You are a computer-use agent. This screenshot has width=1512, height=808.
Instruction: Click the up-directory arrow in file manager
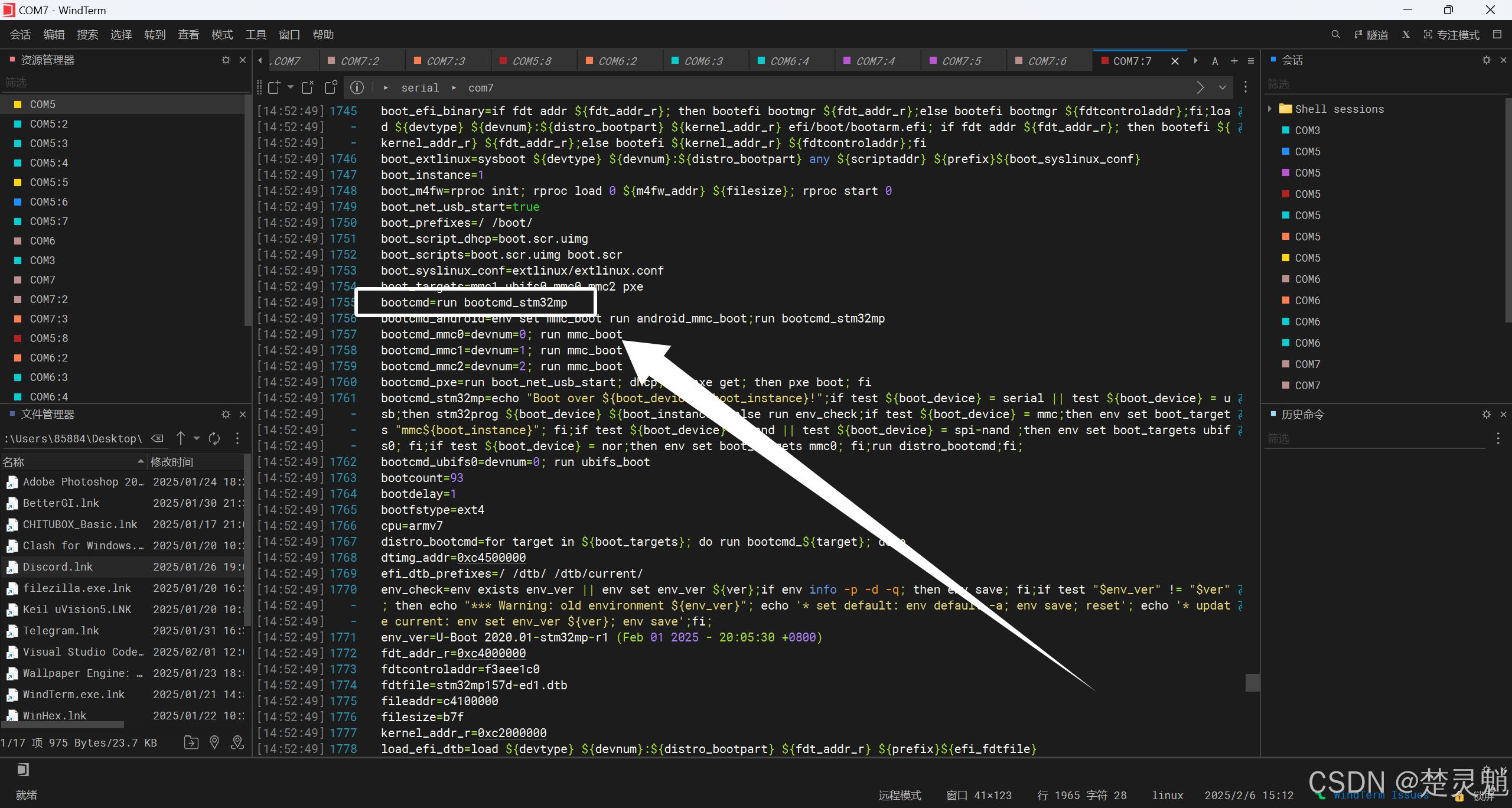pos(181,438)
